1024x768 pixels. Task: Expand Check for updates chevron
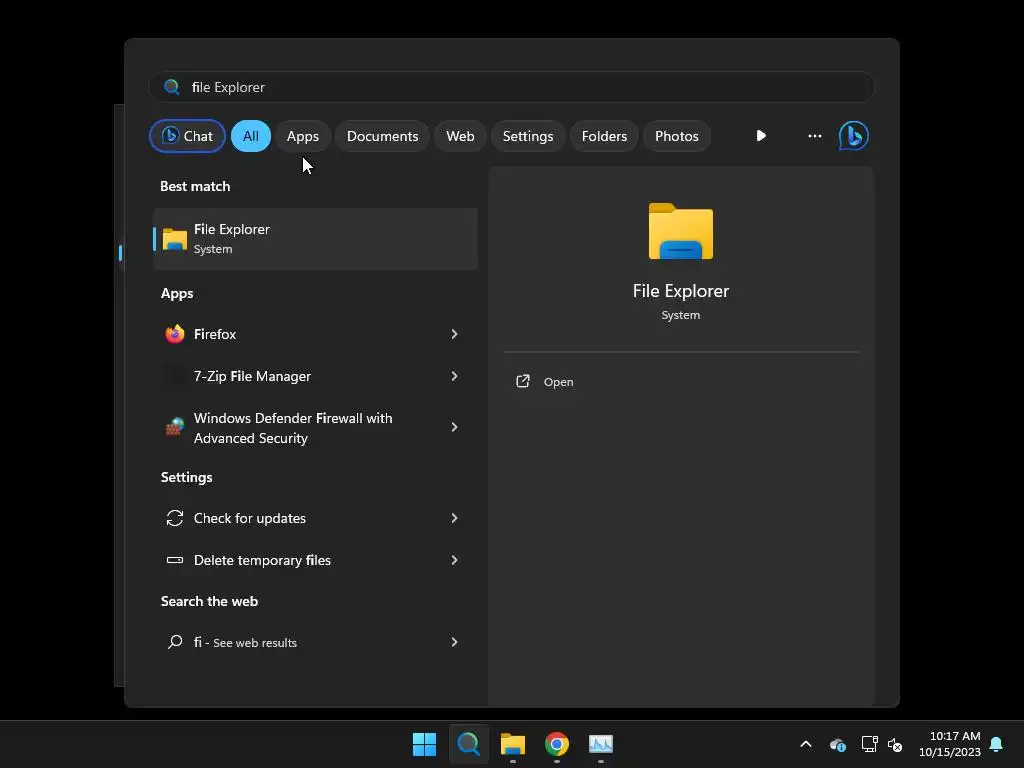point(455,518)
